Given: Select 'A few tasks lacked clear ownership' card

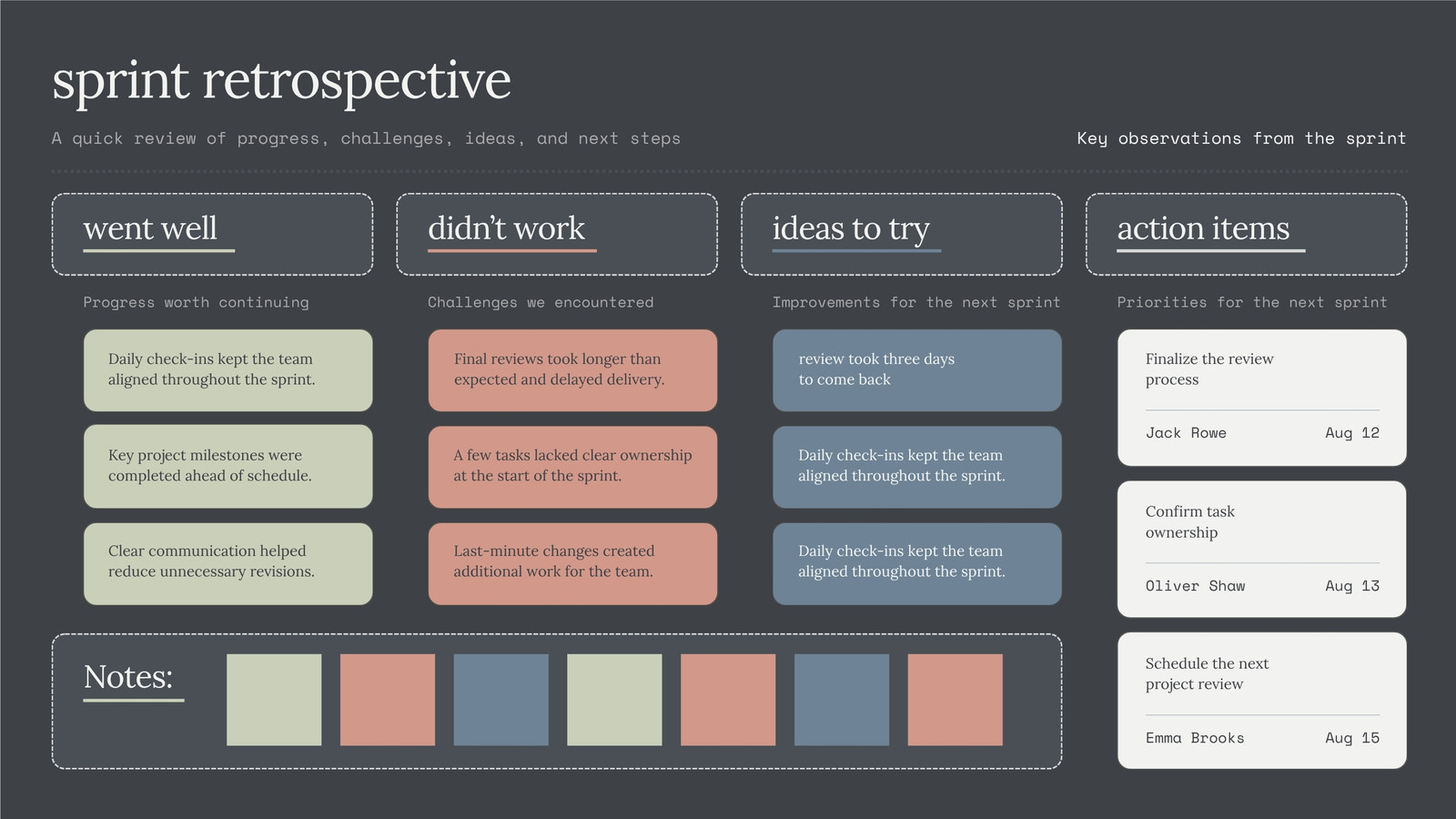Looking at the screenshot, I should [572, 467].
